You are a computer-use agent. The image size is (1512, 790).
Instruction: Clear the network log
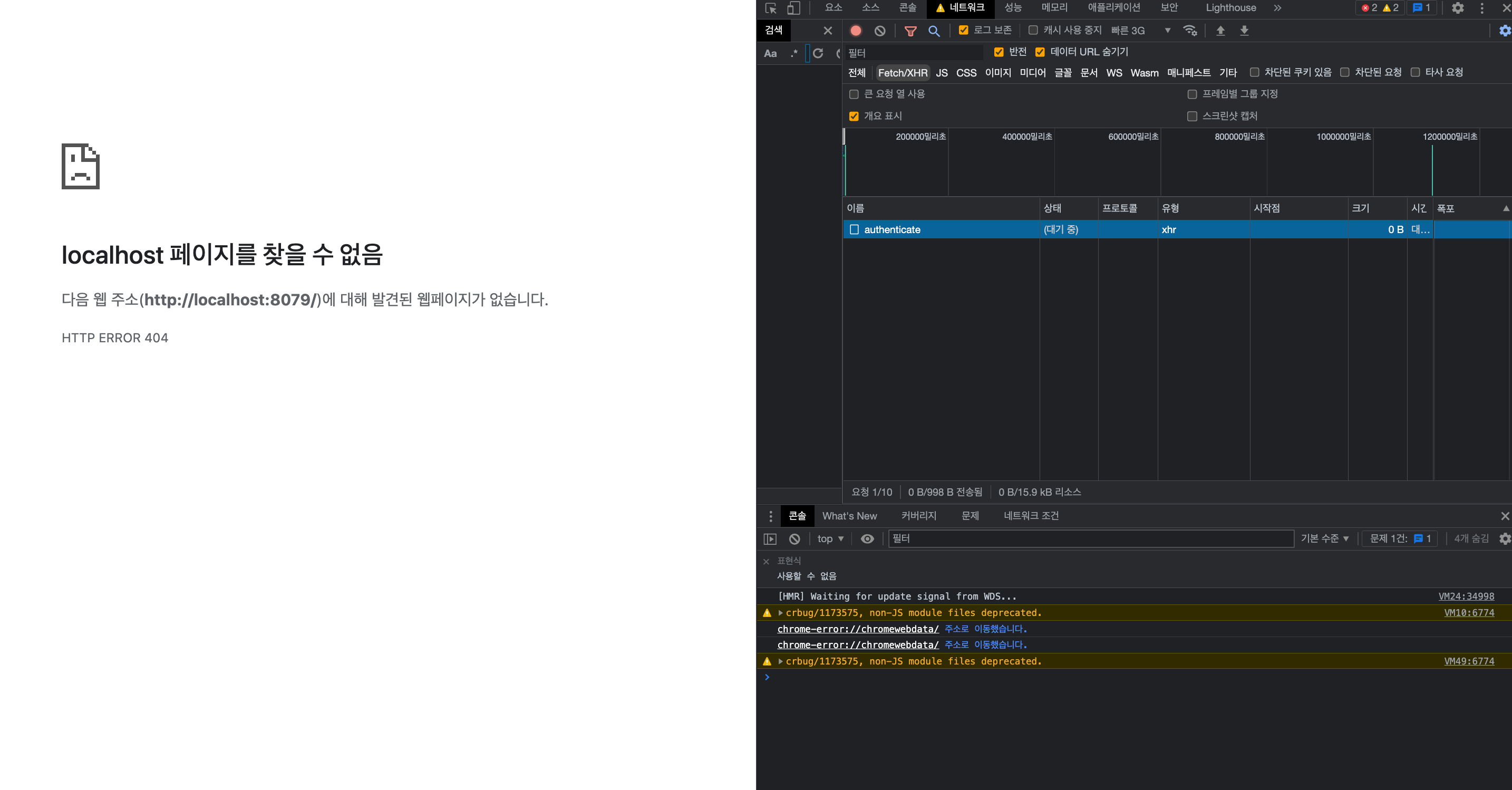pos(879,31)
